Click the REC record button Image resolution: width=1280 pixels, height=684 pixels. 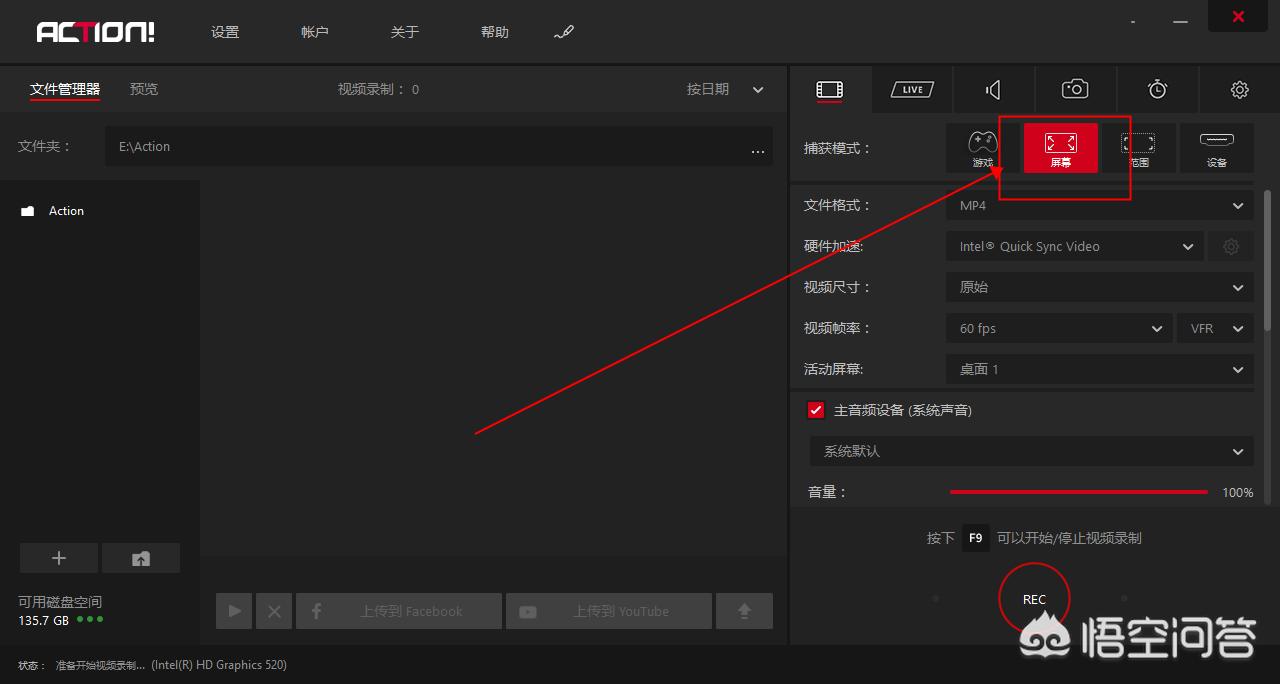(1034, 599)
